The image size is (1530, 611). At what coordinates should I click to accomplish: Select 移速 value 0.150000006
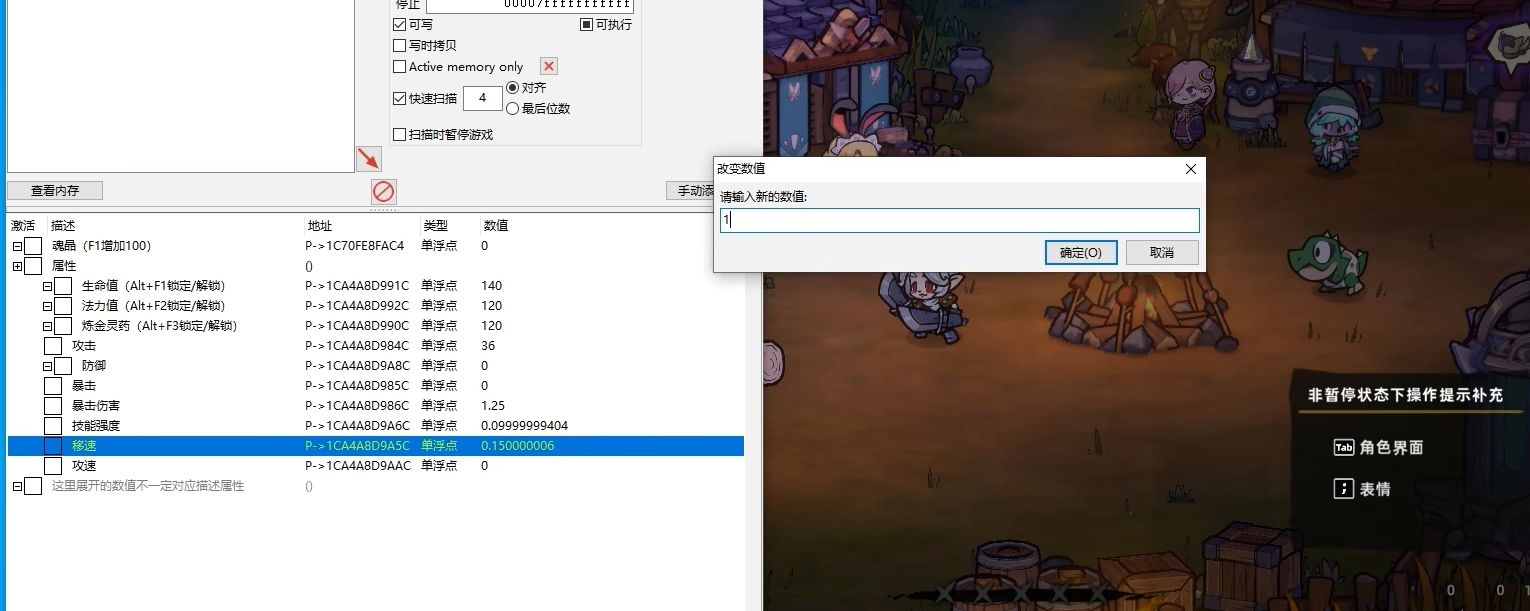click(x=517, y=446)
